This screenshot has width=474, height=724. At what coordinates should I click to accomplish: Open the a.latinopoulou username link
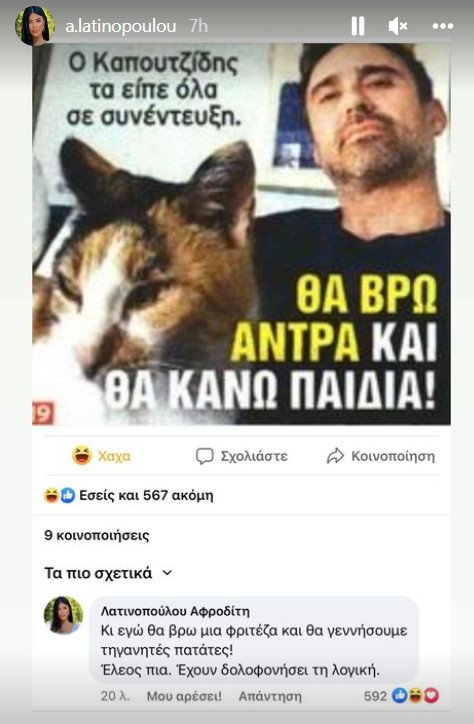120,26
